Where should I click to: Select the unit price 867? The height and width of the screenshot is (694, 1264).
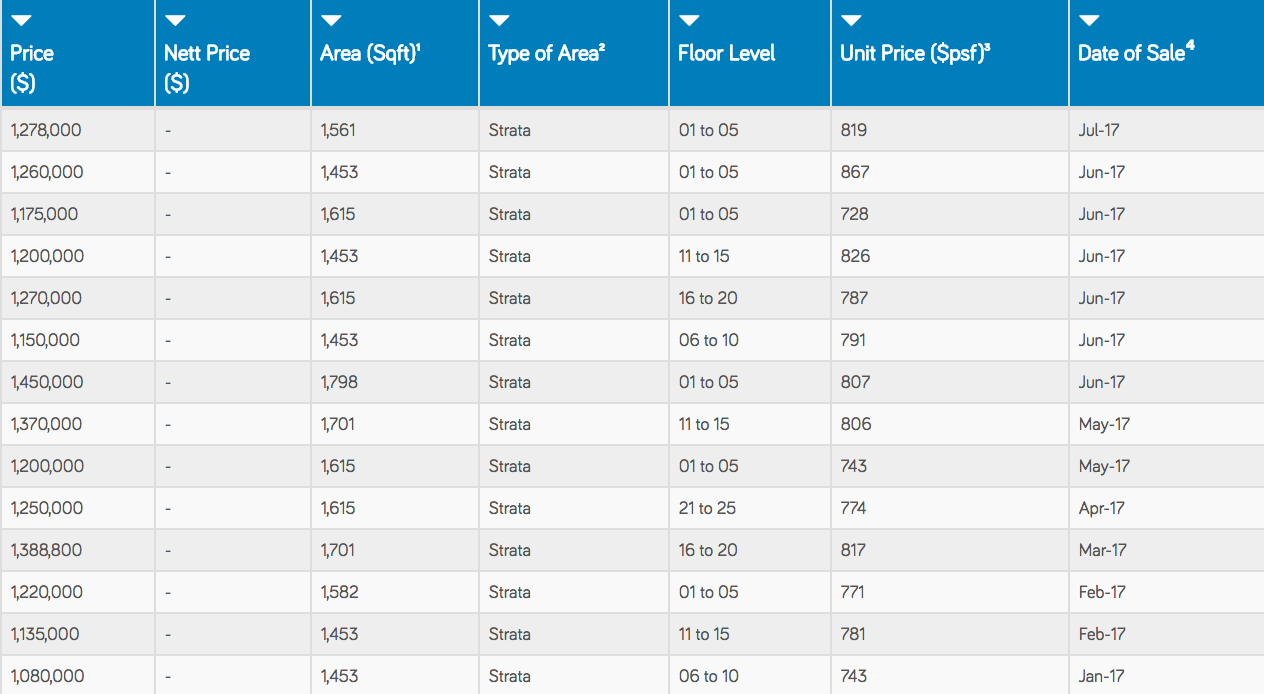(855, 172)
